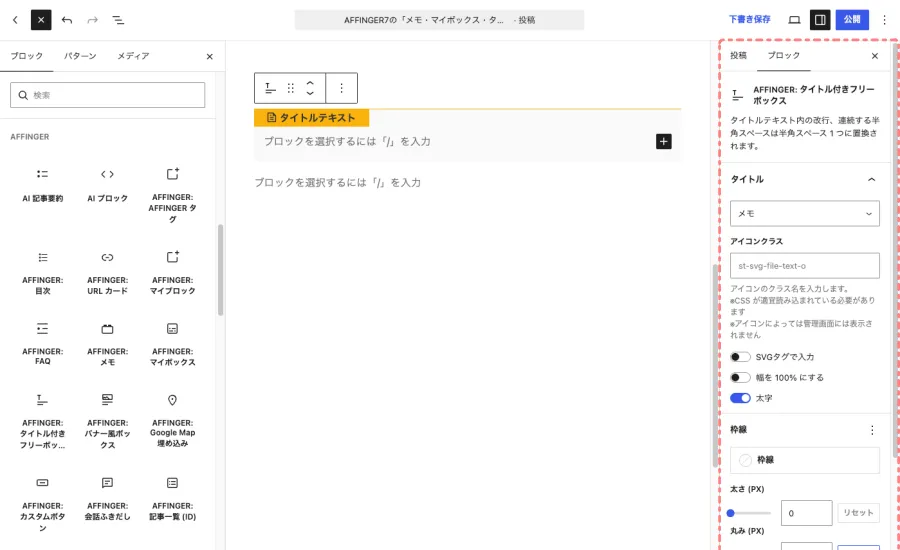The image size is (900, 550).
Task: Insert the AFFINGER: メモ block
Action: (107, 344)
